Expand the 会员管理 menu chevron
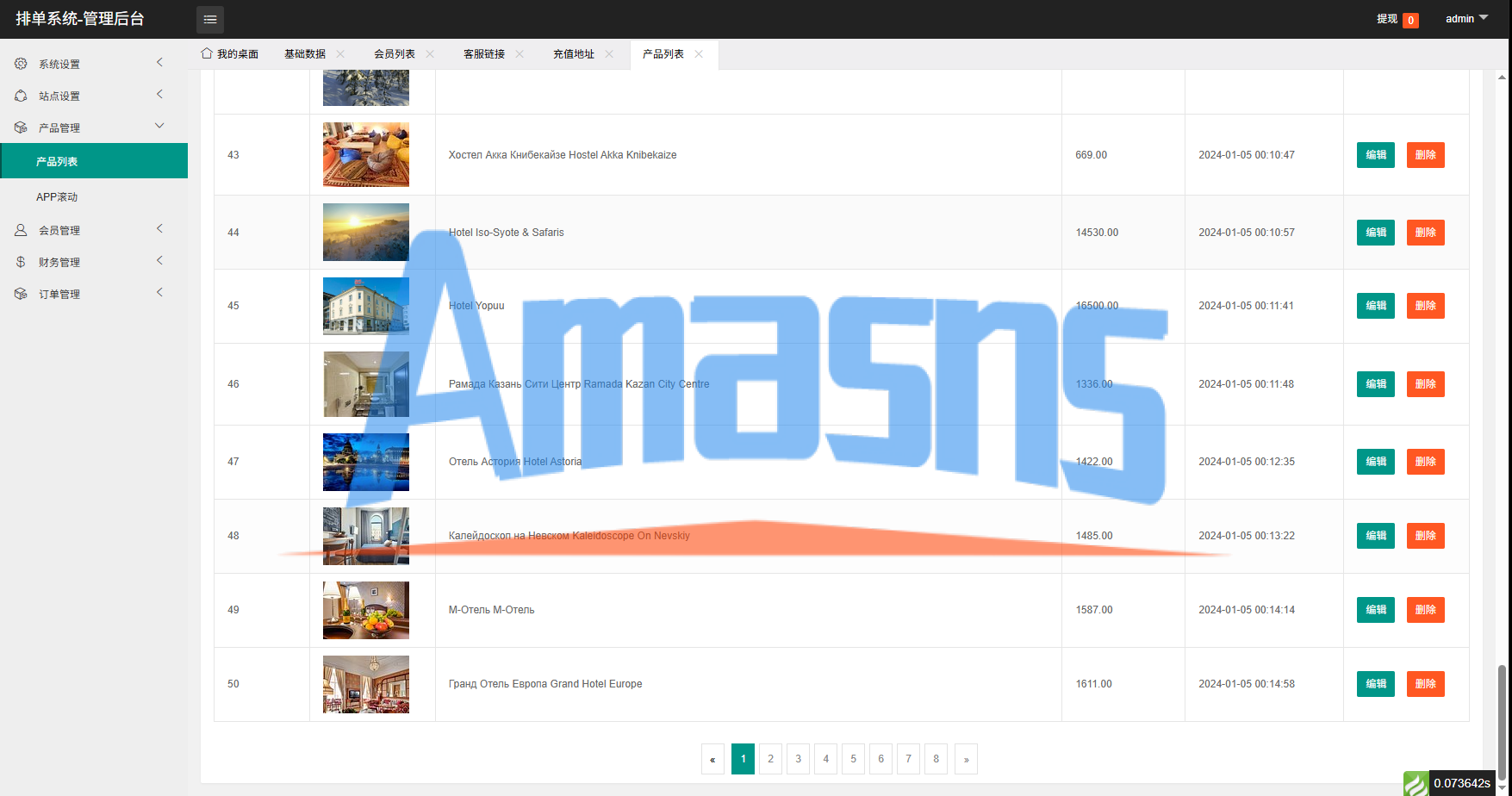1512x796 pixels. (159, 228)
